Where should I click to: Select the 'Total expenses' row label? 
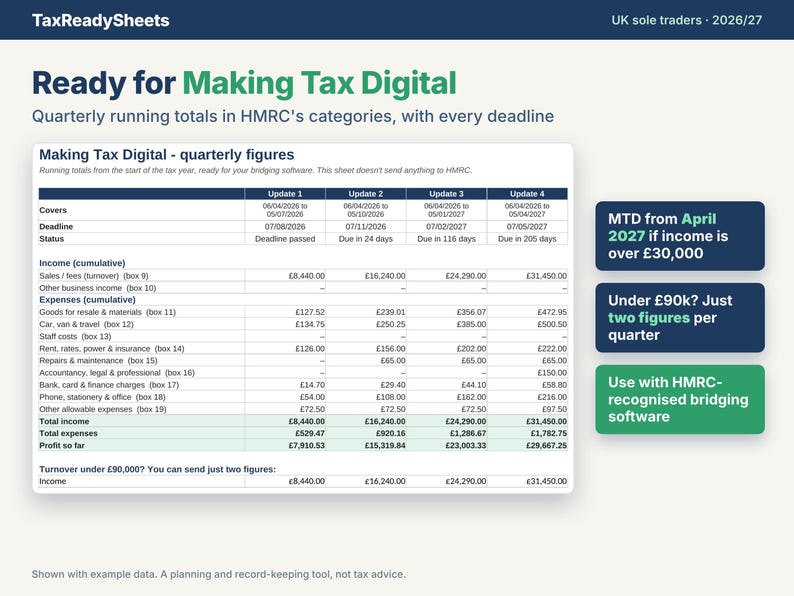click(x=68, y=433)
